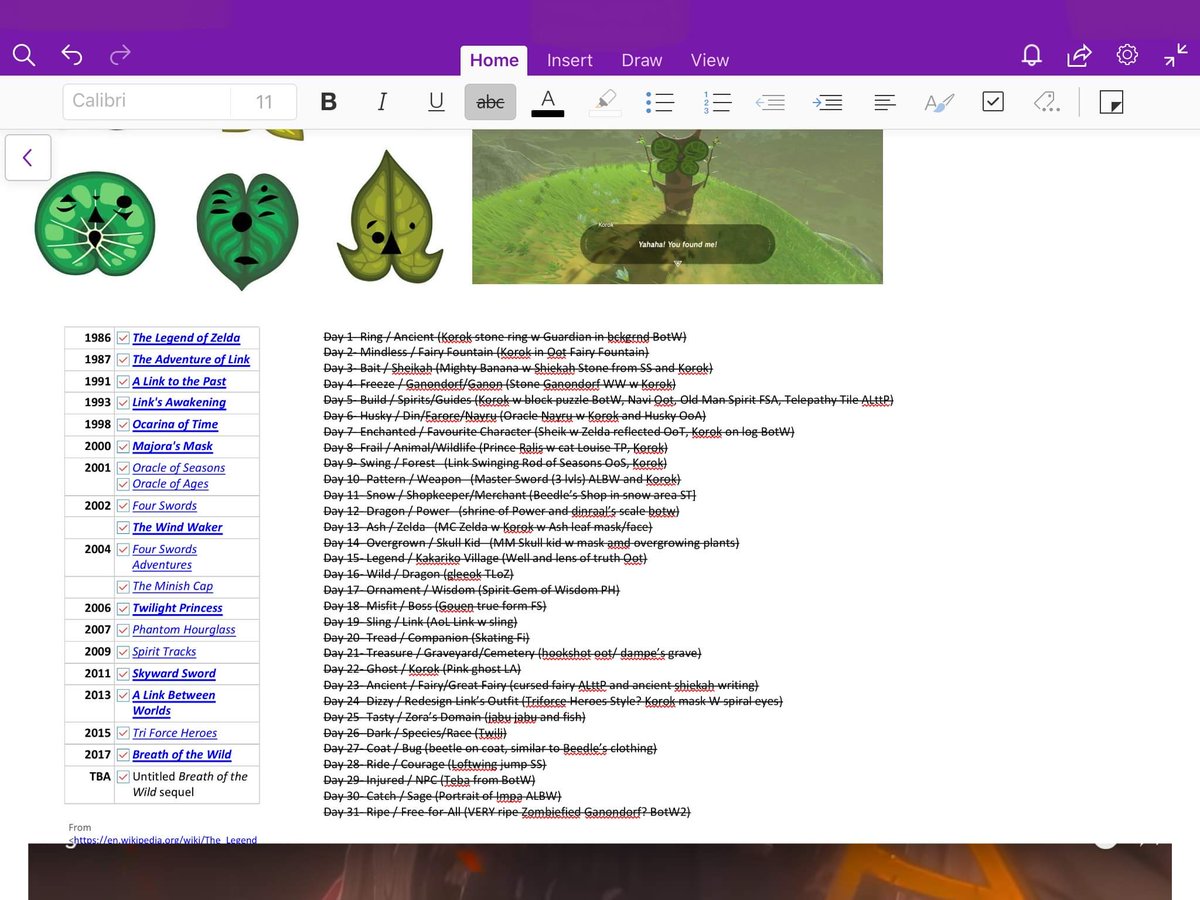1200x900 pixels.
Task: Select 'Untitled Breath of the Wild sequel' text
Action: click(190, 784)
